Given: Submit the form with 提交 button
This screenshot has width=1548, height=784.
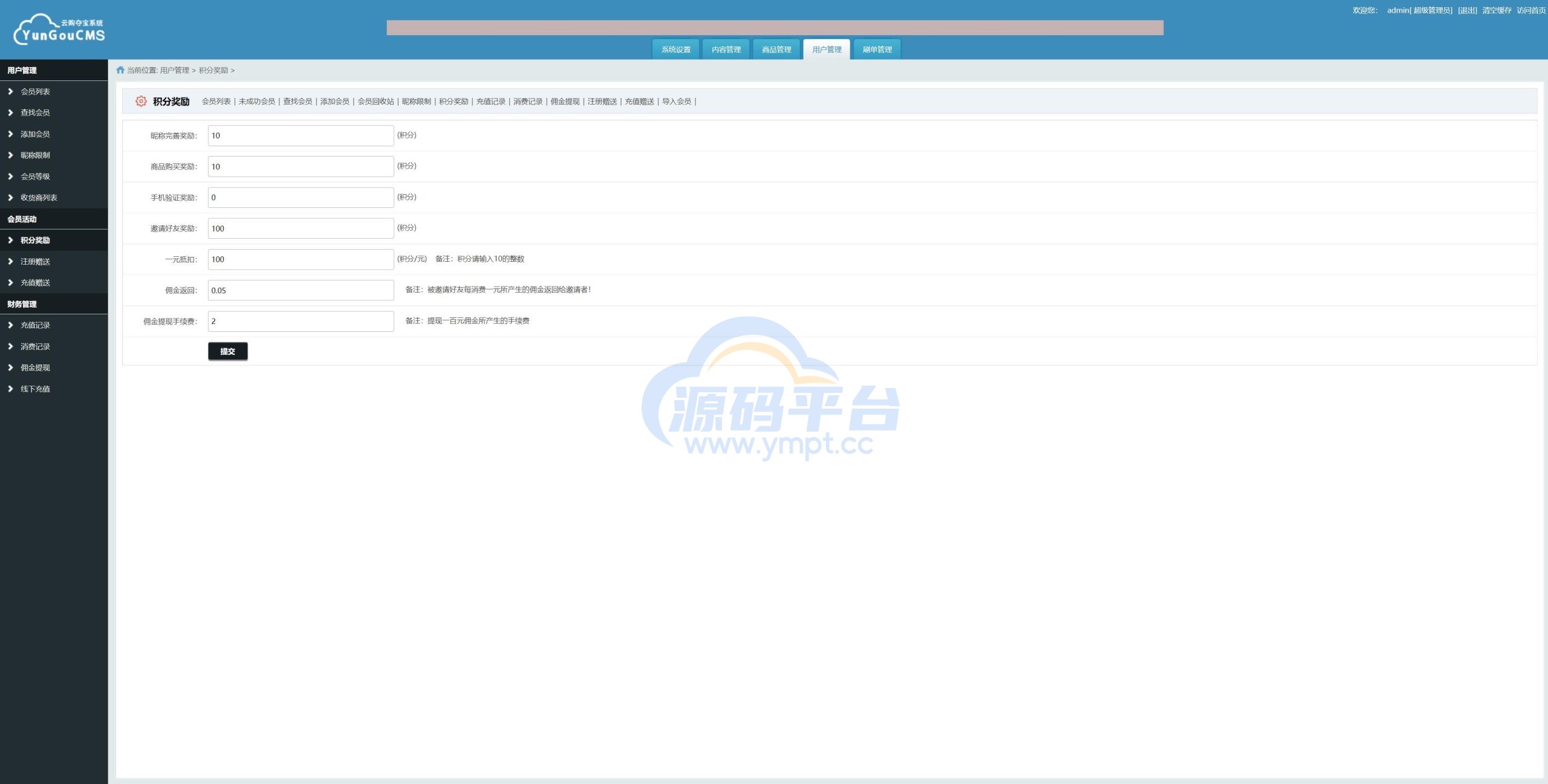Looking at the screenshot, I should pos(227,351).
